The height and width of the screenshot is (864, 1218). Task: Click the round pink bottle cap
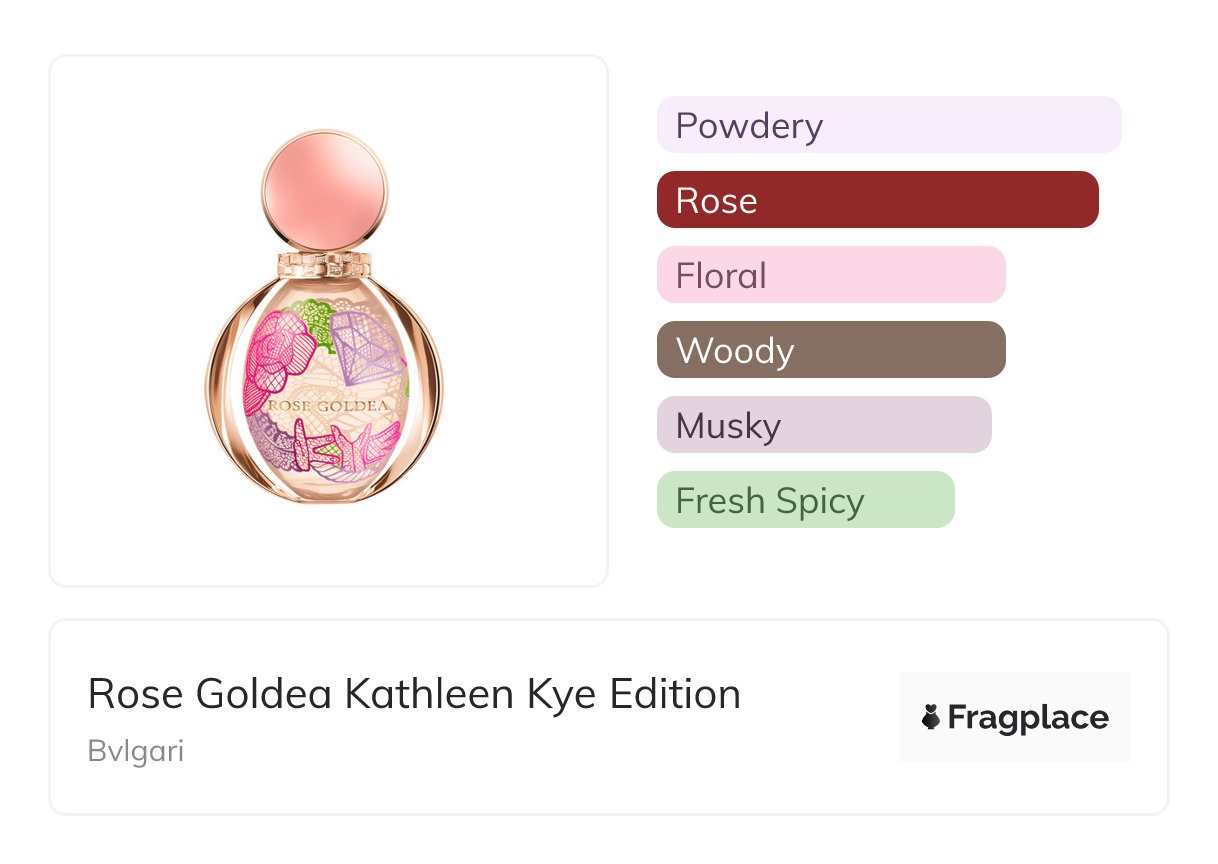[324, 189]
